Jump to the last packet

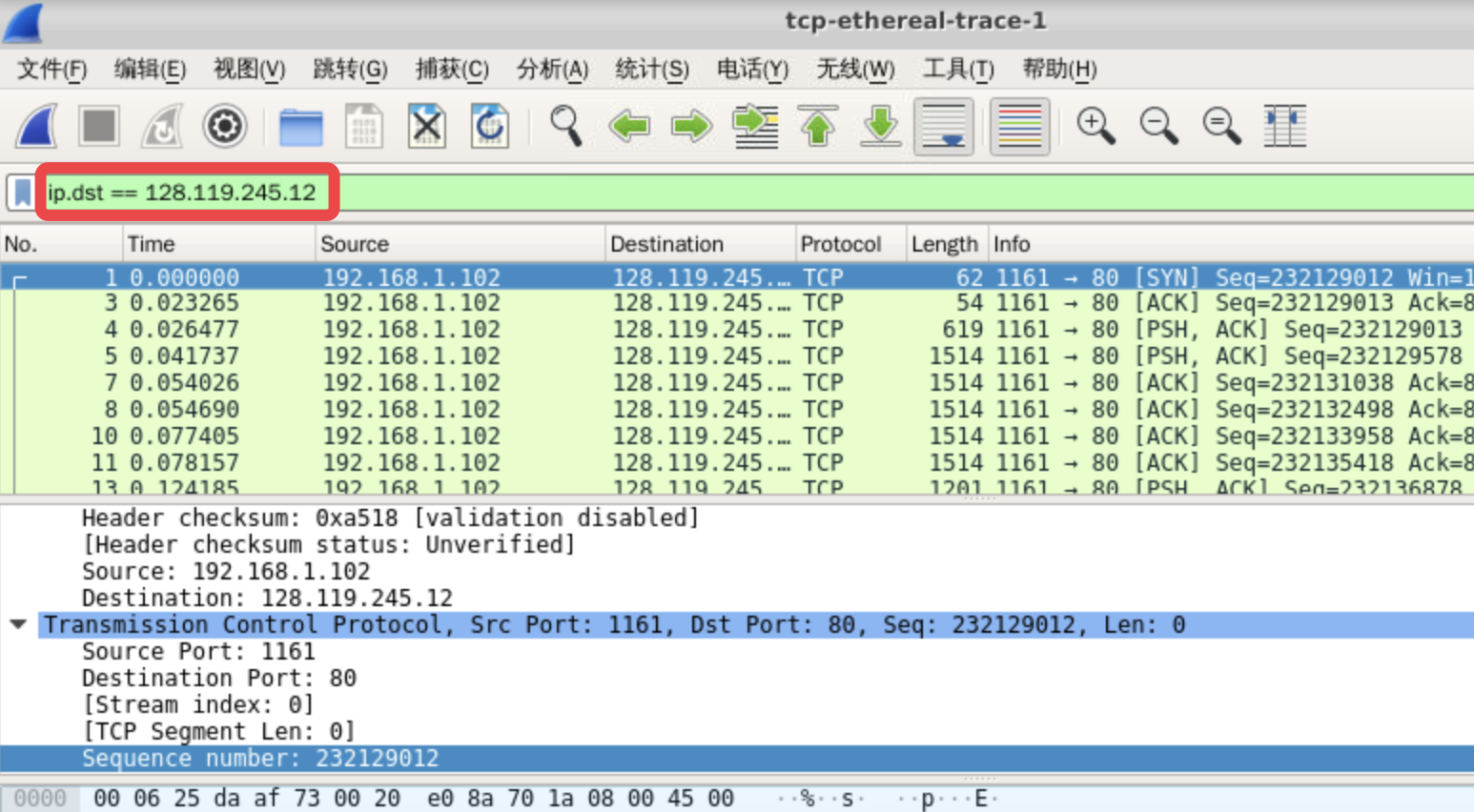881,126
